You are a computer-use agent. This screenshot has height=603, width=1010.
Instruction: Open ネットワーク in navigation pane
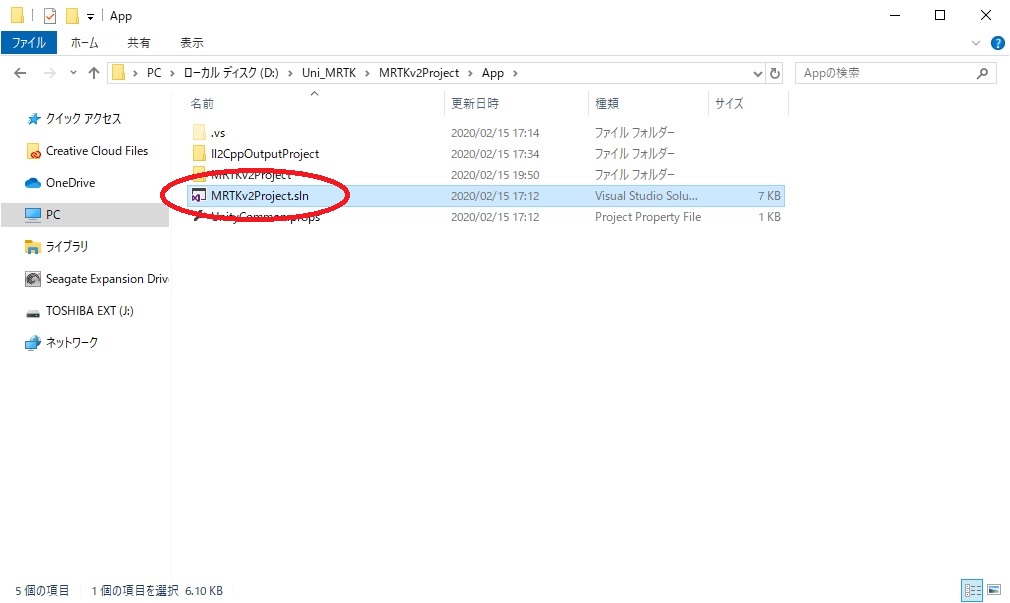(x=71, y=343)
